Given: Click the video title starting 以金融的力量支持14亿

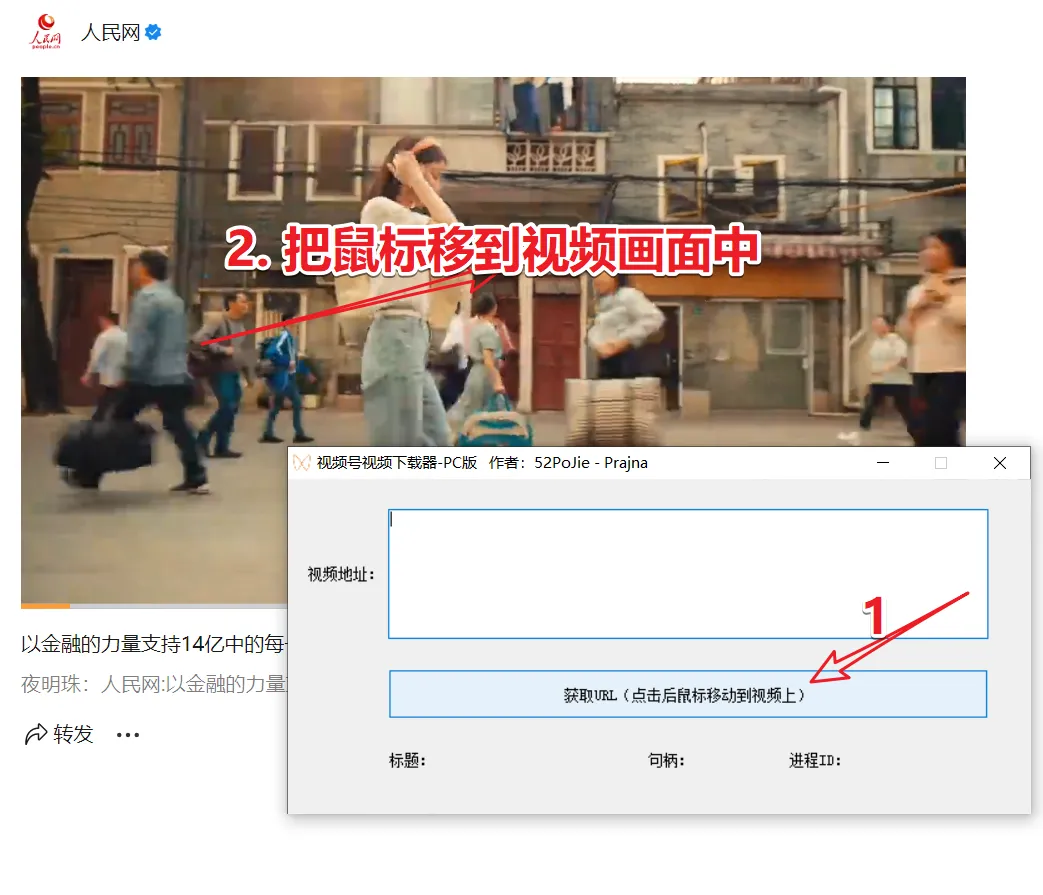Looking at the screenshot, I should point(154,644).
